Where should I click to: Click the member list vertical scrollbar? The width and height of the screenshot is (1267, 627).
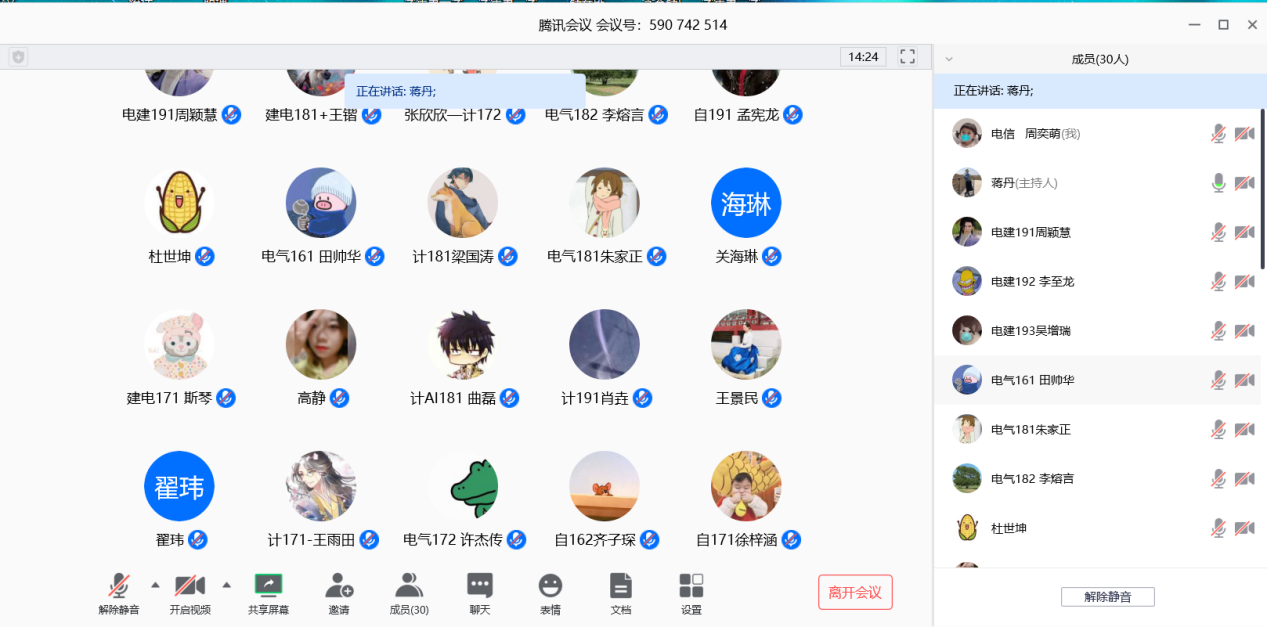pyautogui.click(x=1262, y=190)
